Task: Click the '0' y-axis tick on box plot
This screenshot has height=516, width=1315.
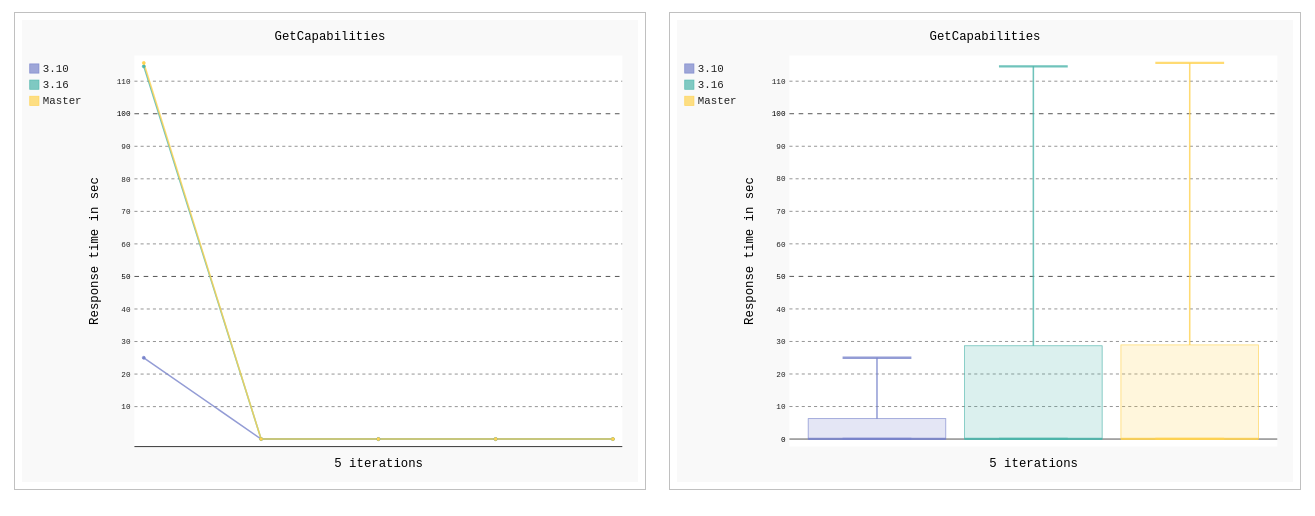Action: click(x=783, y=439)
